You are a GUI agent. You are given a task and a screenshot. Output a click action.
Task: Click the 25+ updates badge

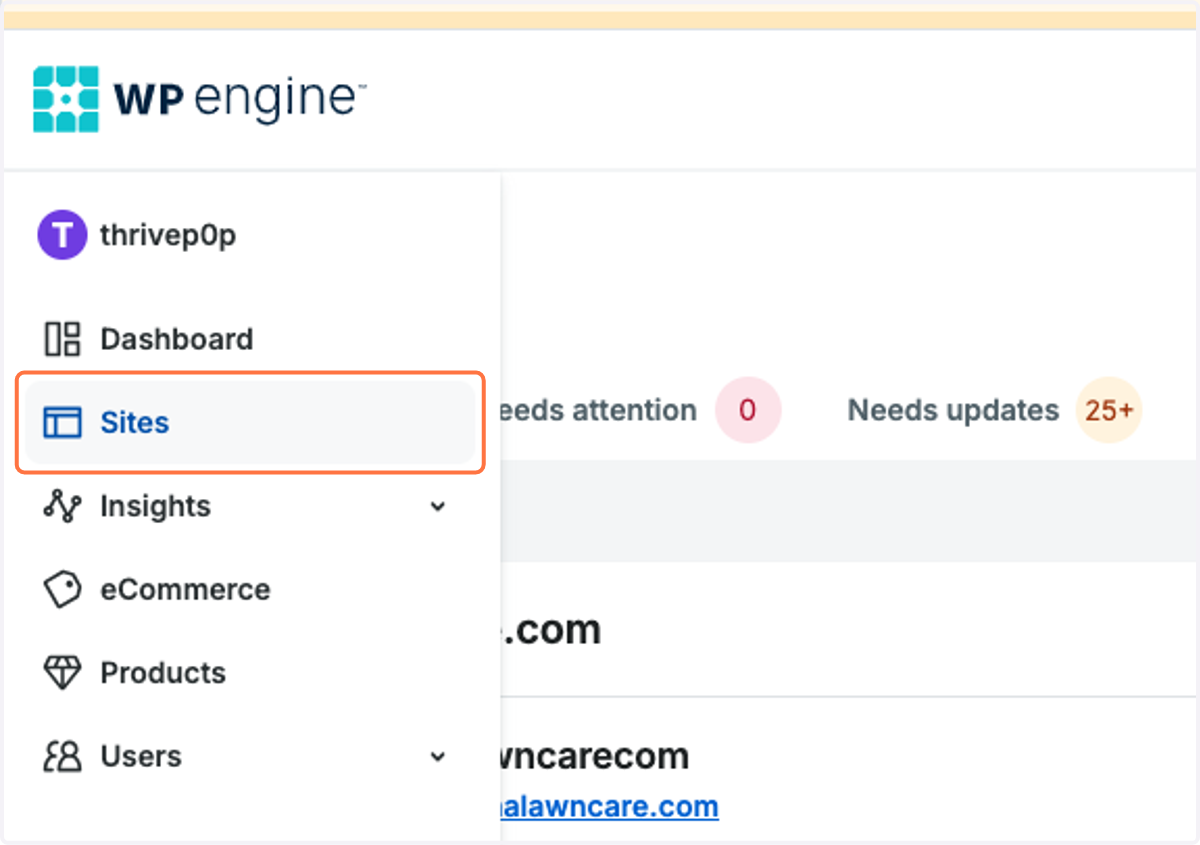1109,410
